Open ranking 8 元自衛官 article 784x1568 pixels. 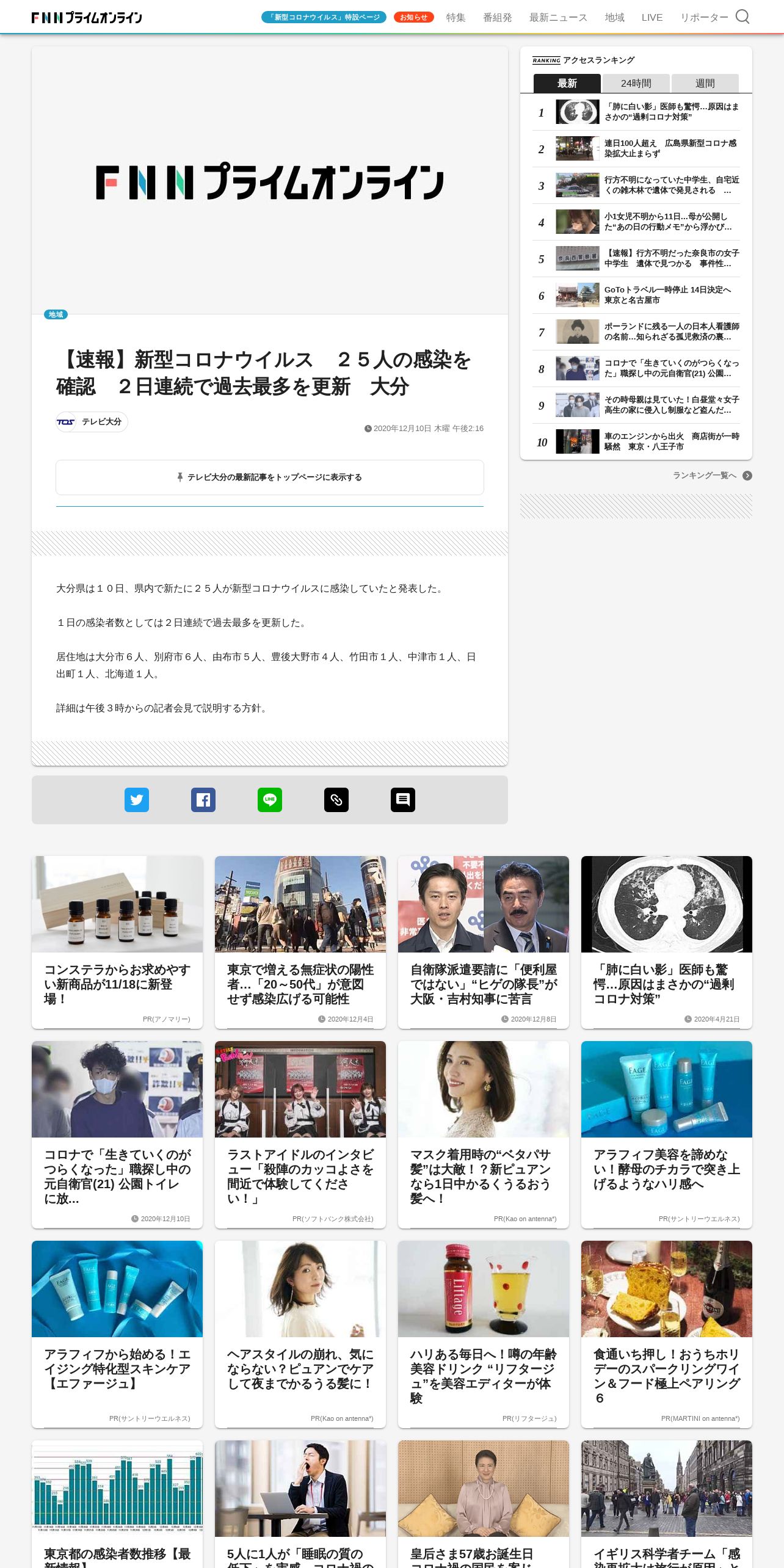click(636, 368)
